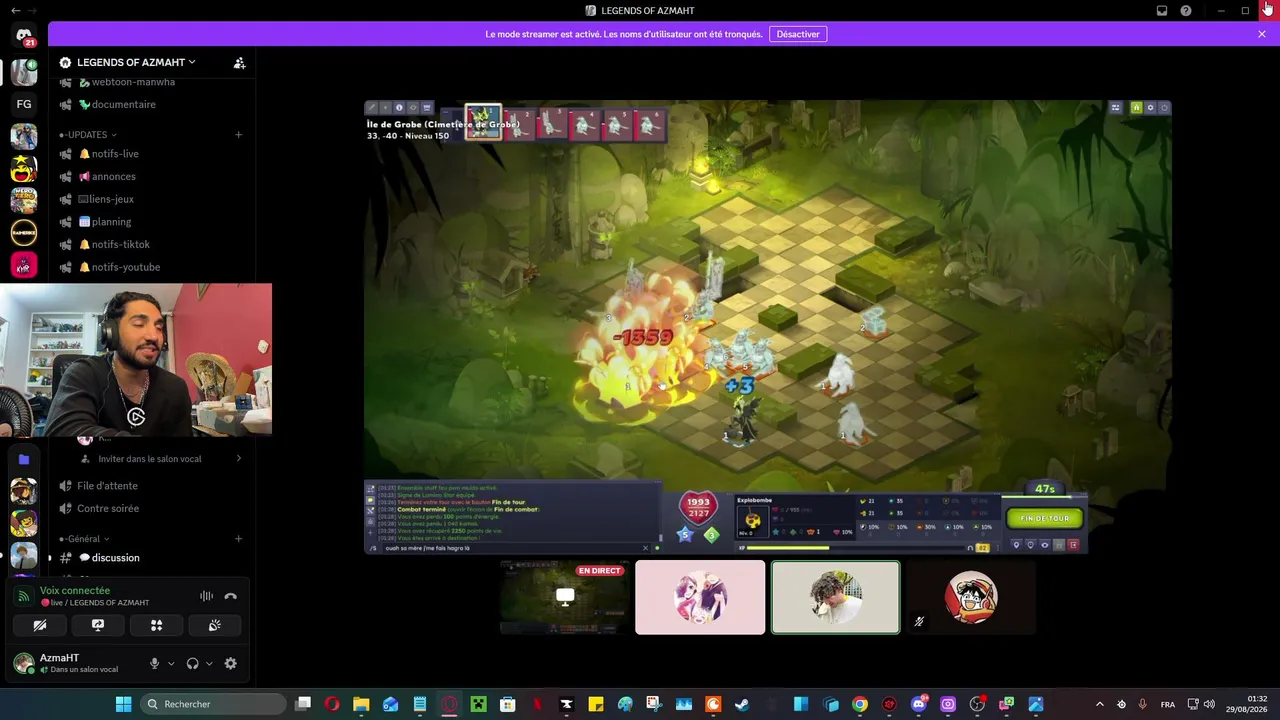The image size is (1280, 720).
Task: Open Discord direct messages home icon
Action: click(24, 37)
